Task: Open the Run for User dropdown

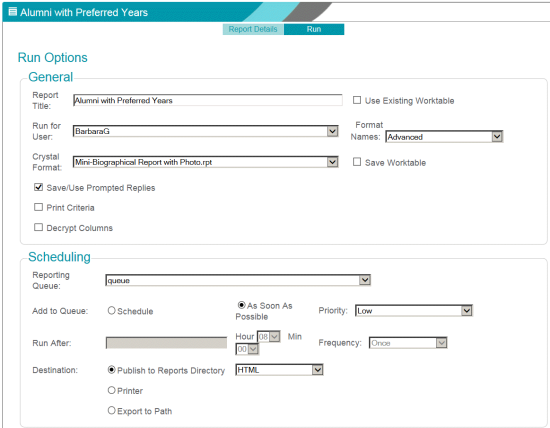Action: coord(206,131)
